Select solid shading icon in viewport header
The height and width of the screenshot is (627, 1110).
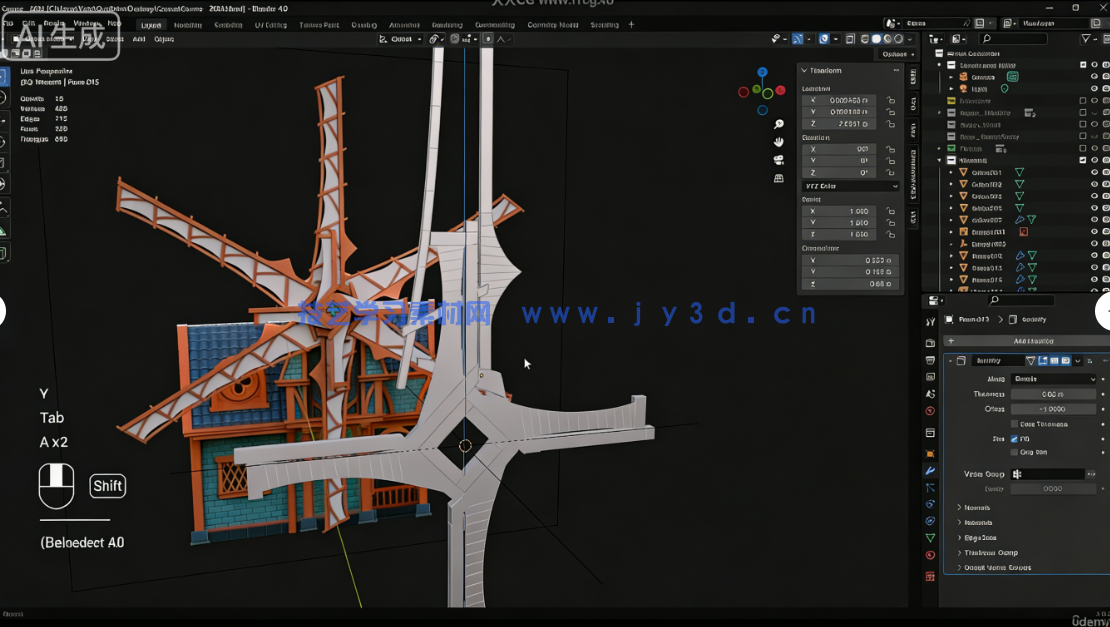pyautogui.click(x=876, y=38)
